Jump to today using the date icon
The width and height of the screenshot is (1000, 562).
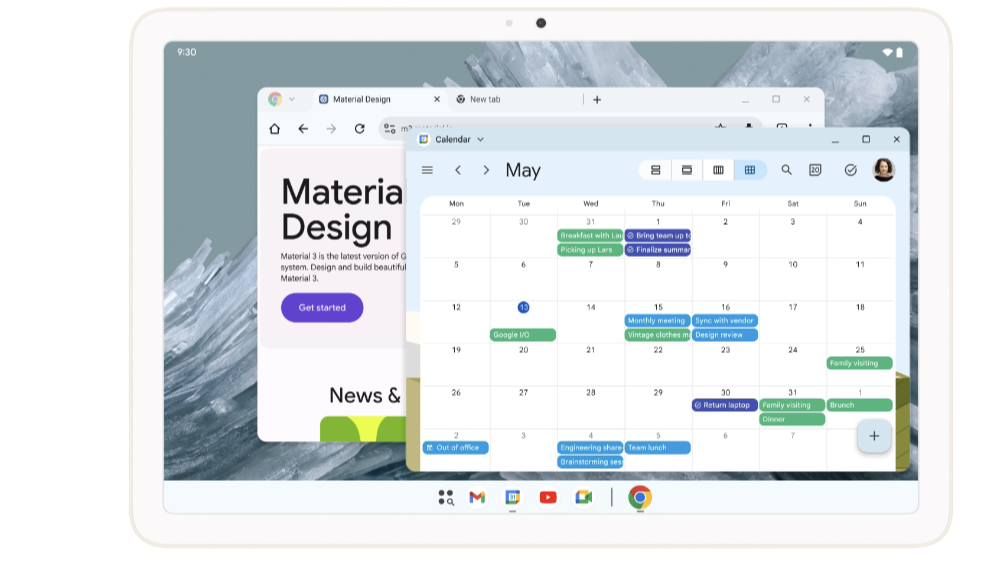click(x=815, y=170)
